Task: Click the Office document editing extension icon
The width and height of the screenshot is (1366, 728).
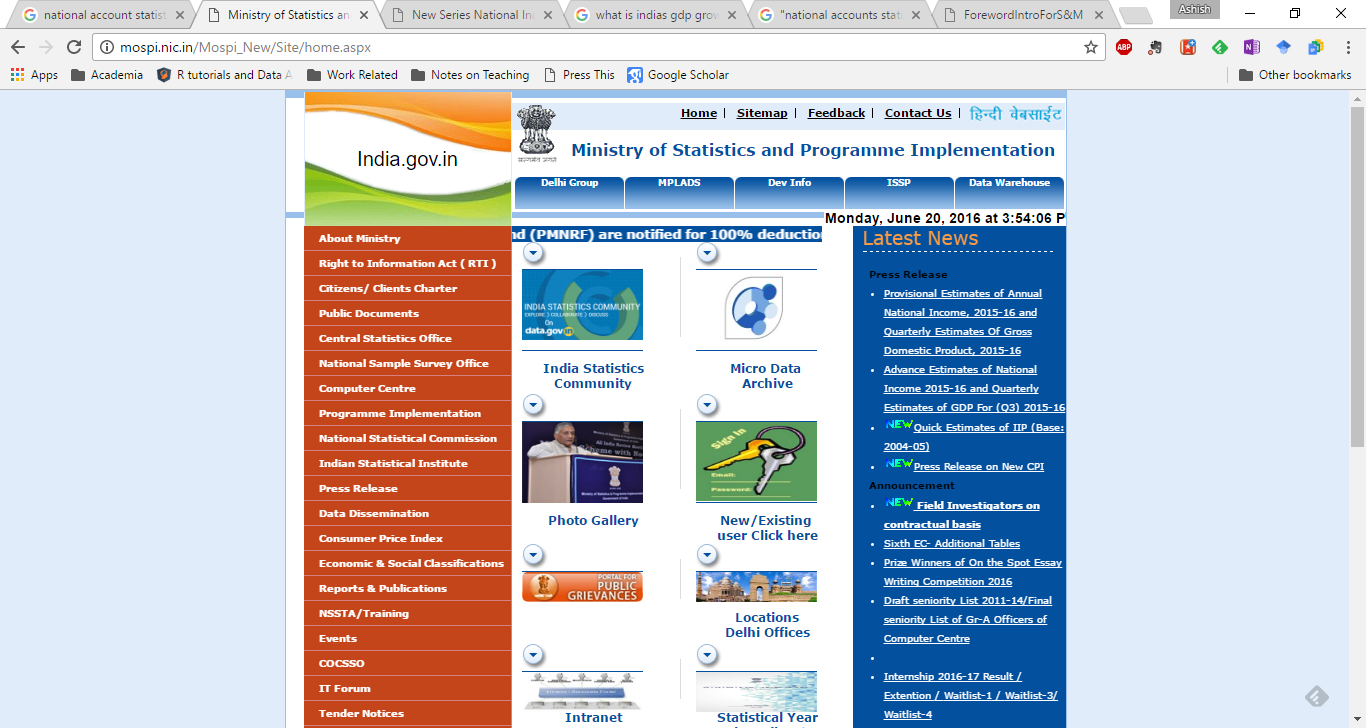Action: point(1316,47)
